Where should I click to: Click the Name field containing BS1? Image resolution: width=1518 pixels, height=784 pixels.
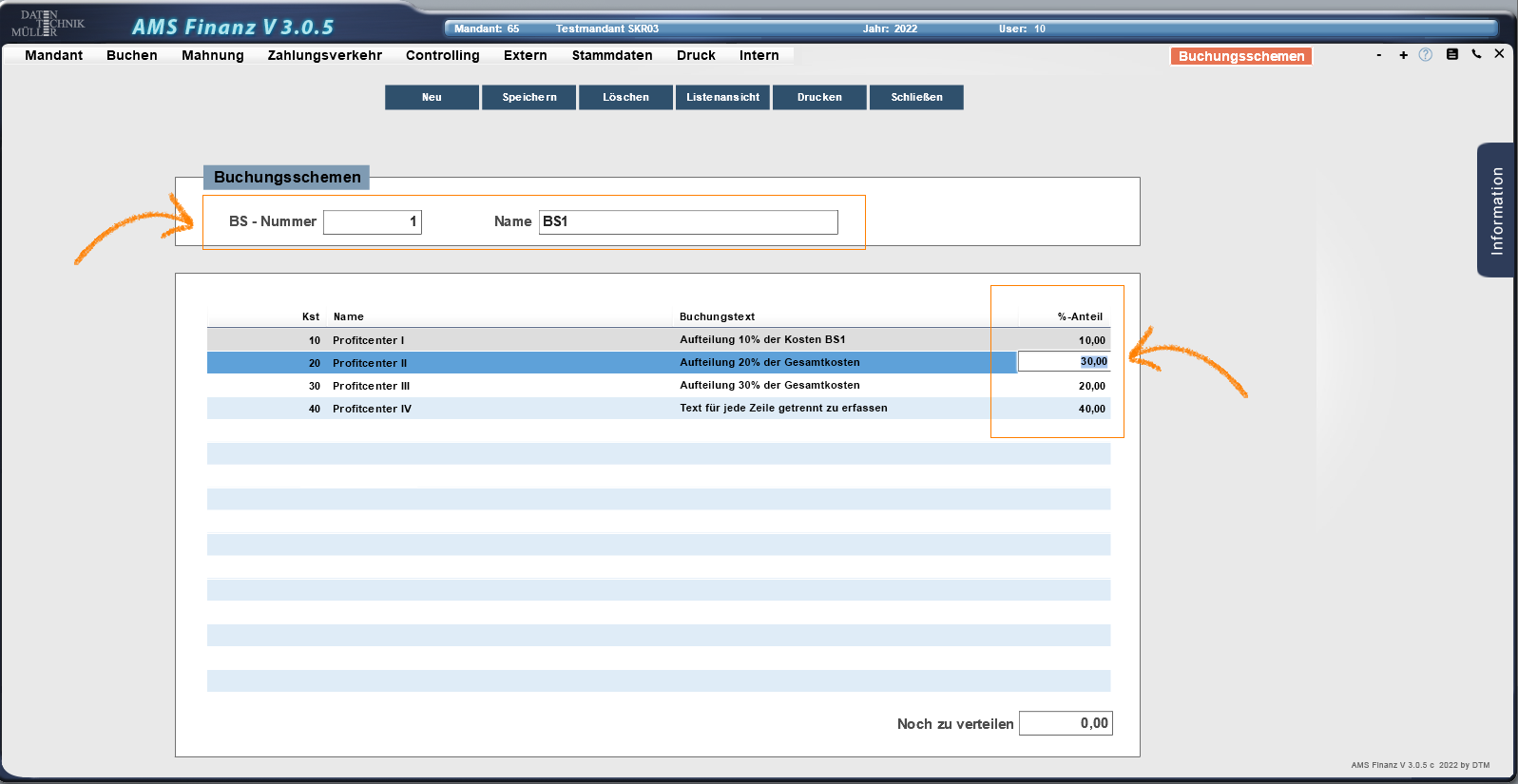pyautogui.click(x=687, y=222)
